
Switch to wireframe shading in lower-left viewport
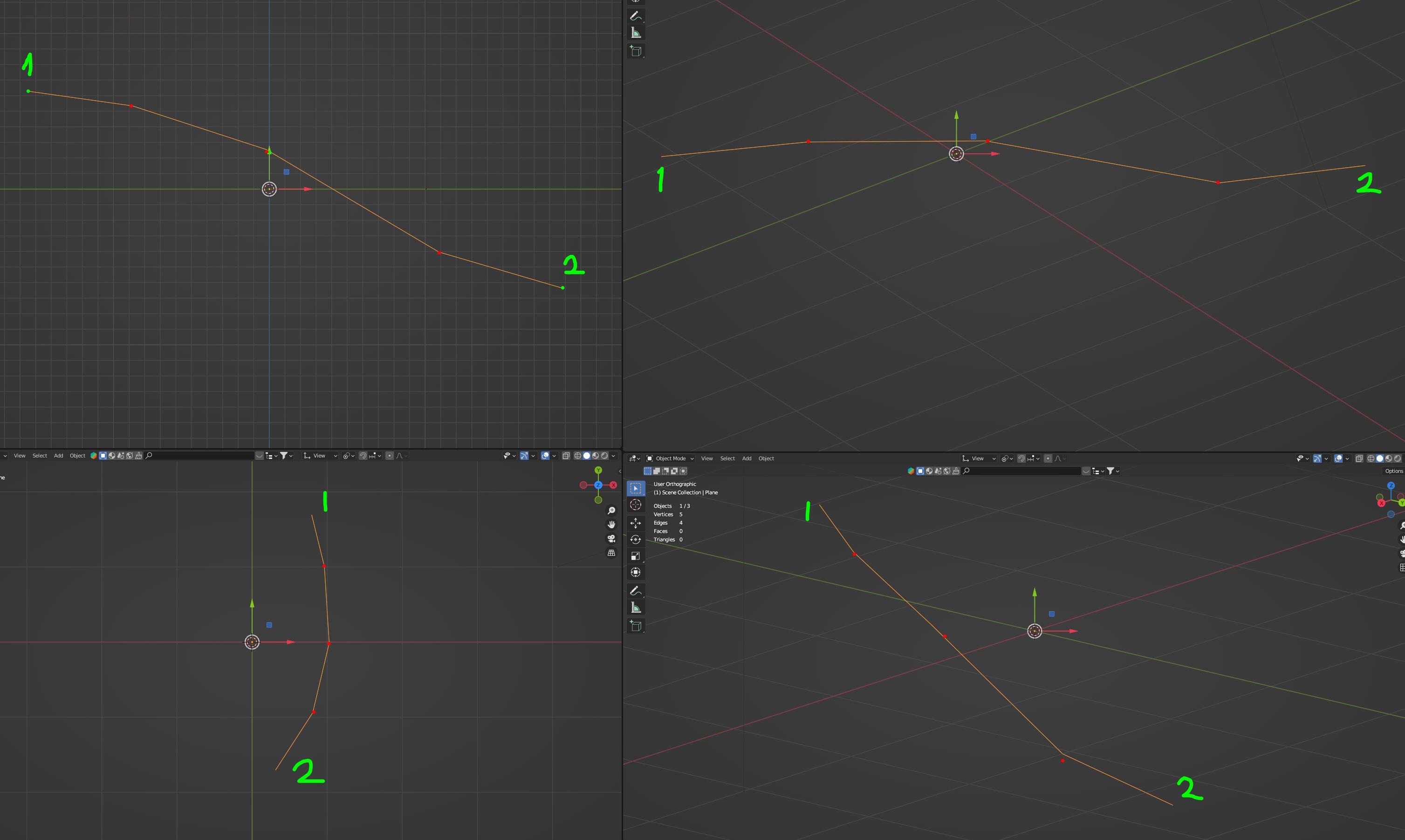(578, 456)
